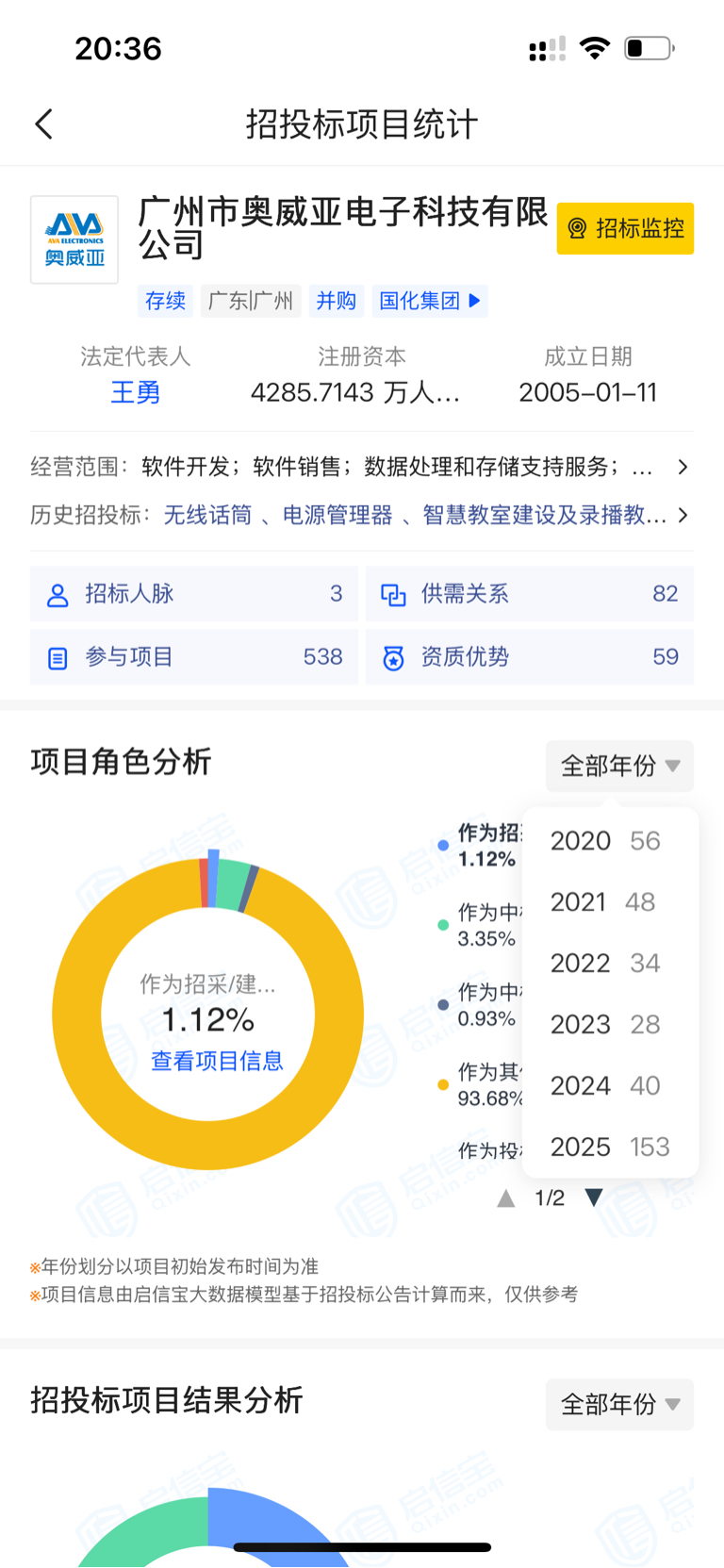Go to next legend page arrow
Image resolution: width=724 pixels, height=1568 pixels.
click(593, 1197)
